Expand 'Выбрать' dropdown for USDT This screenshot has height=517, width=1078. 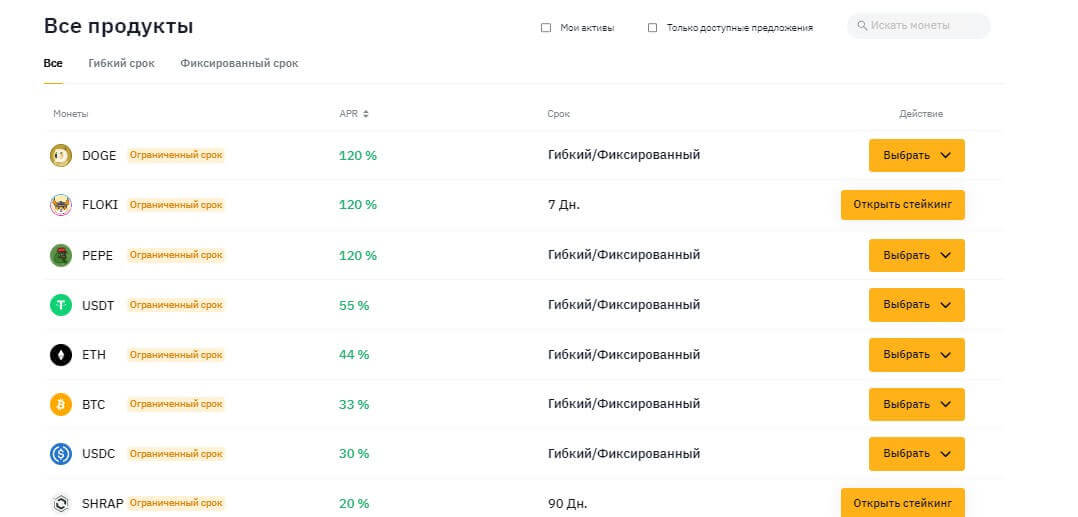click(x=916, y=305)
